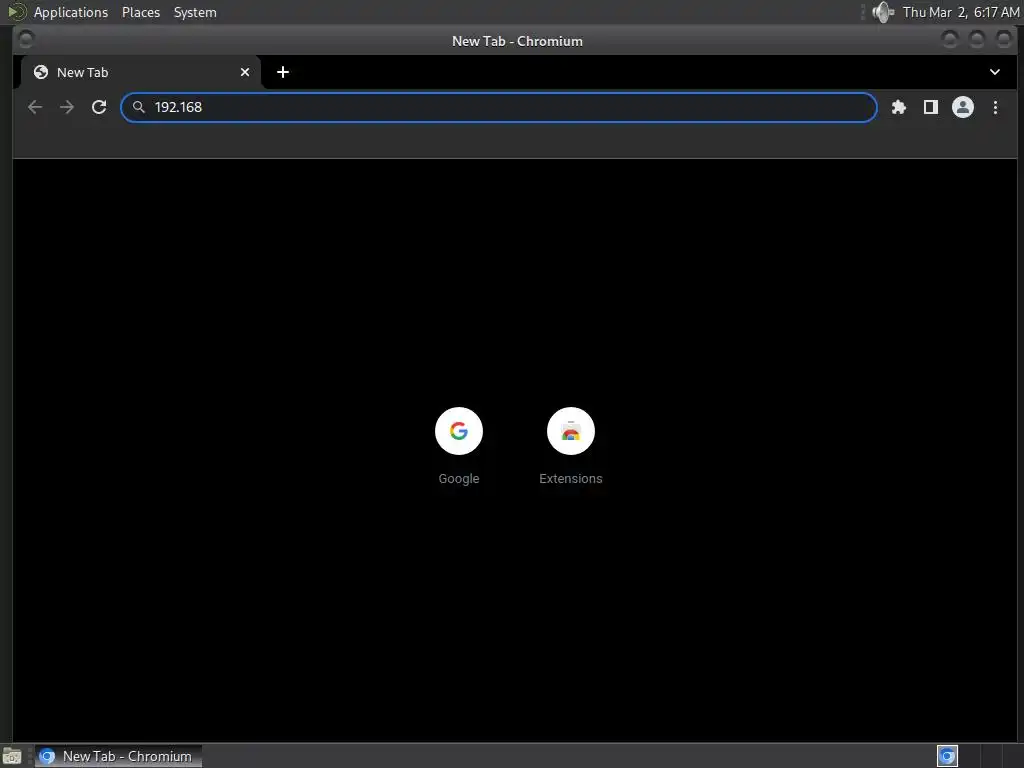This screenshot has height=768, width=1024.
Task: Click the Google shortcut label
Action: (x=458, y=479)
